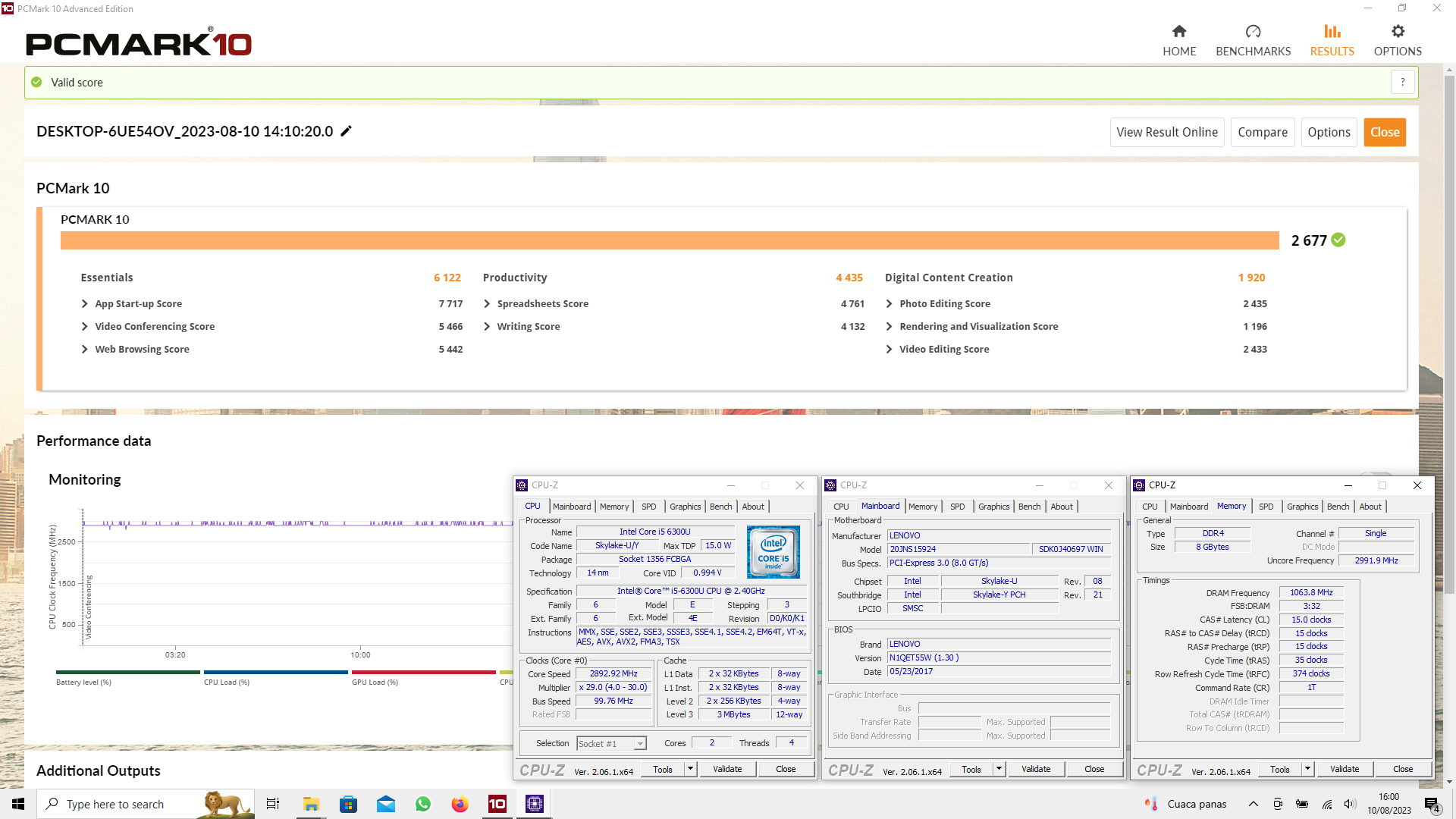Open Microsoft Store from the taskbar
Viewport: 1456px width, 819px height.
[x=348, y=804]
